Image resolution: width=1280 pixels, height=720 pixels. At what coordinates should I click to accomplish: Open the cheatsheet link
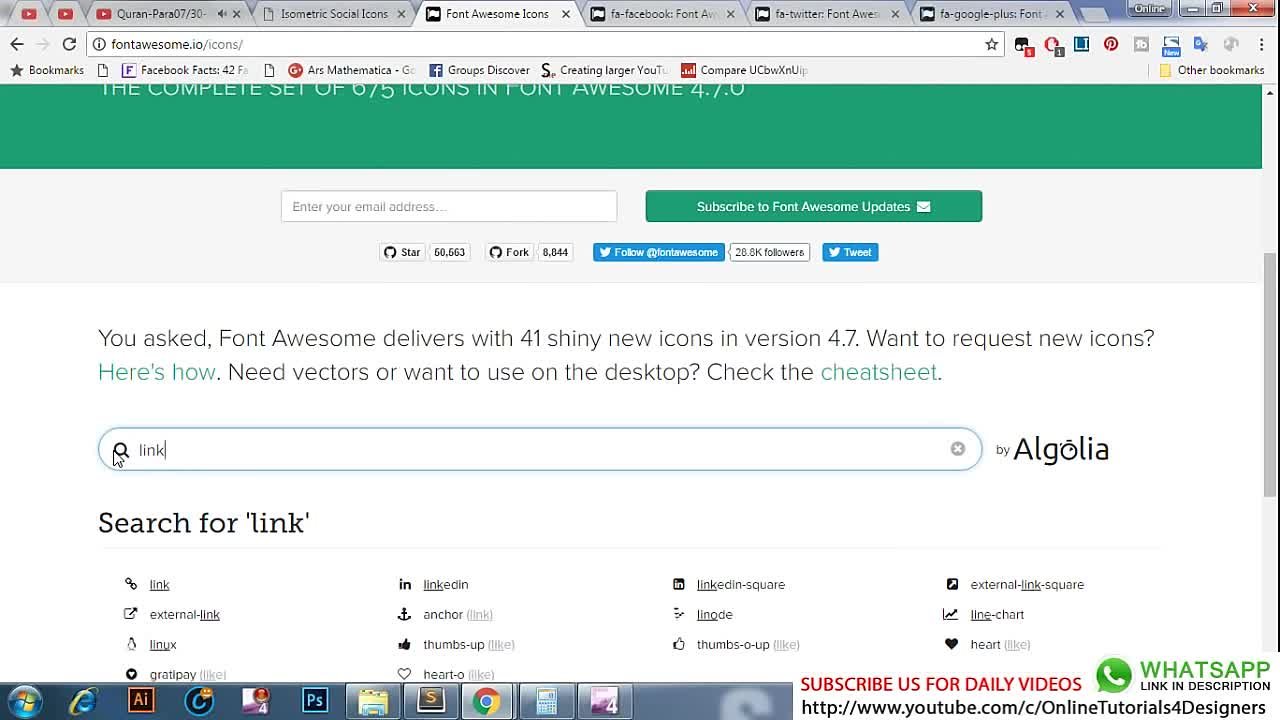879,372
